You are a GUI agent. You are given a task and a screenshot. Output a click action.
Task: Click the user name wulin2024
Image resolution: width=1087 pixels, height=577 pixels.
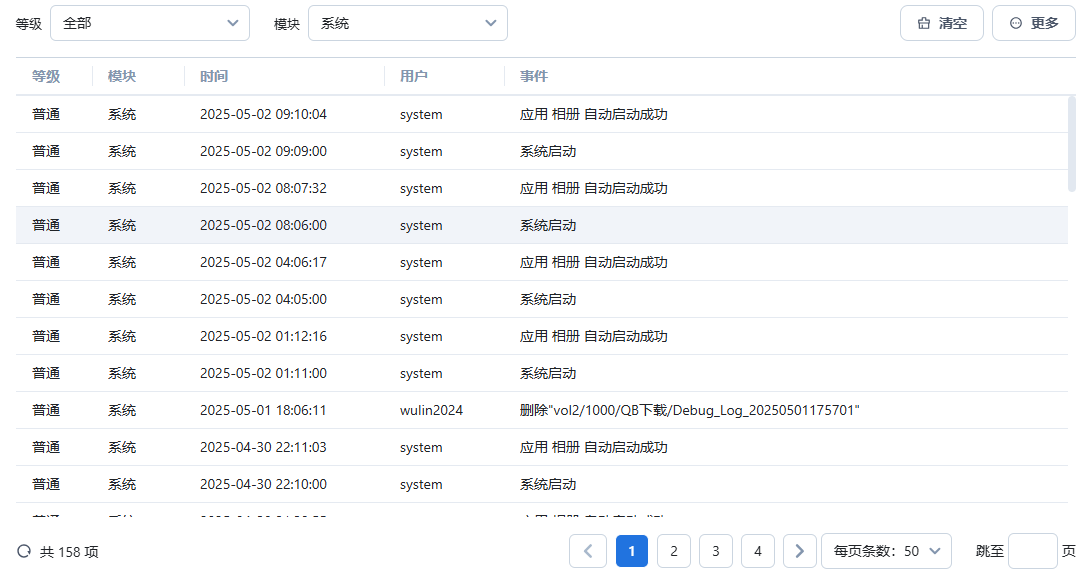click(x=431, y=411)
